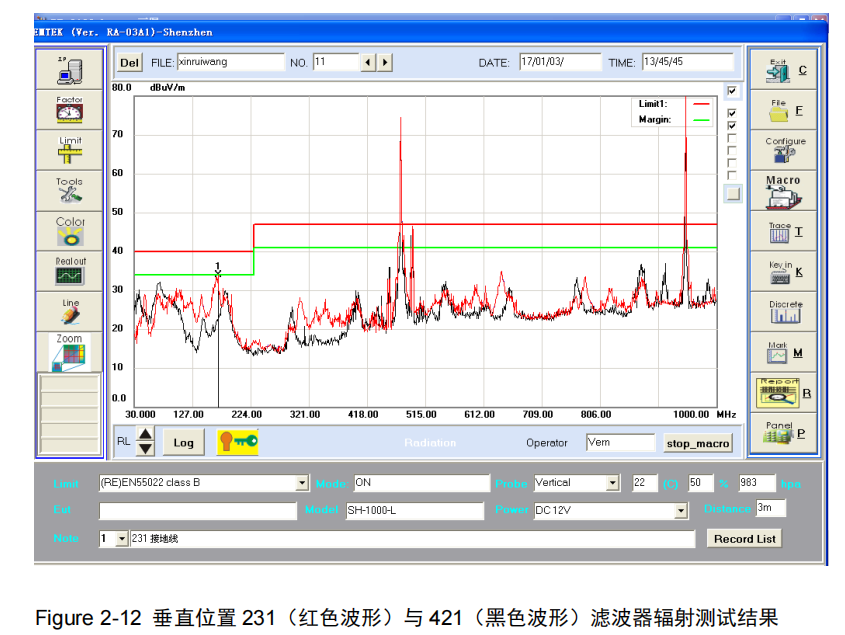845x635 pixels.
Task: Toggle the Margin green trace checkbox
Action: [732, 126]
